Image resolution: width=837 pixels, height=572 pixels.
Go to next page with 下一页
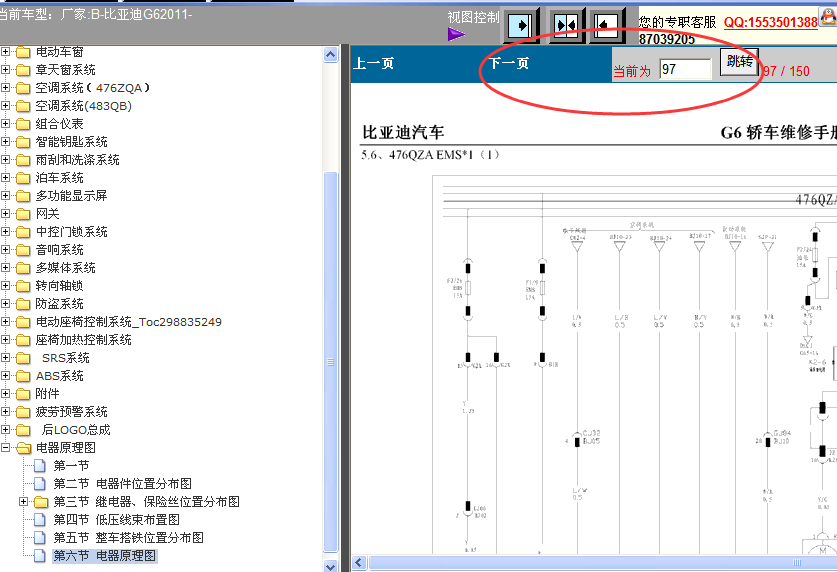coord(509,63)
